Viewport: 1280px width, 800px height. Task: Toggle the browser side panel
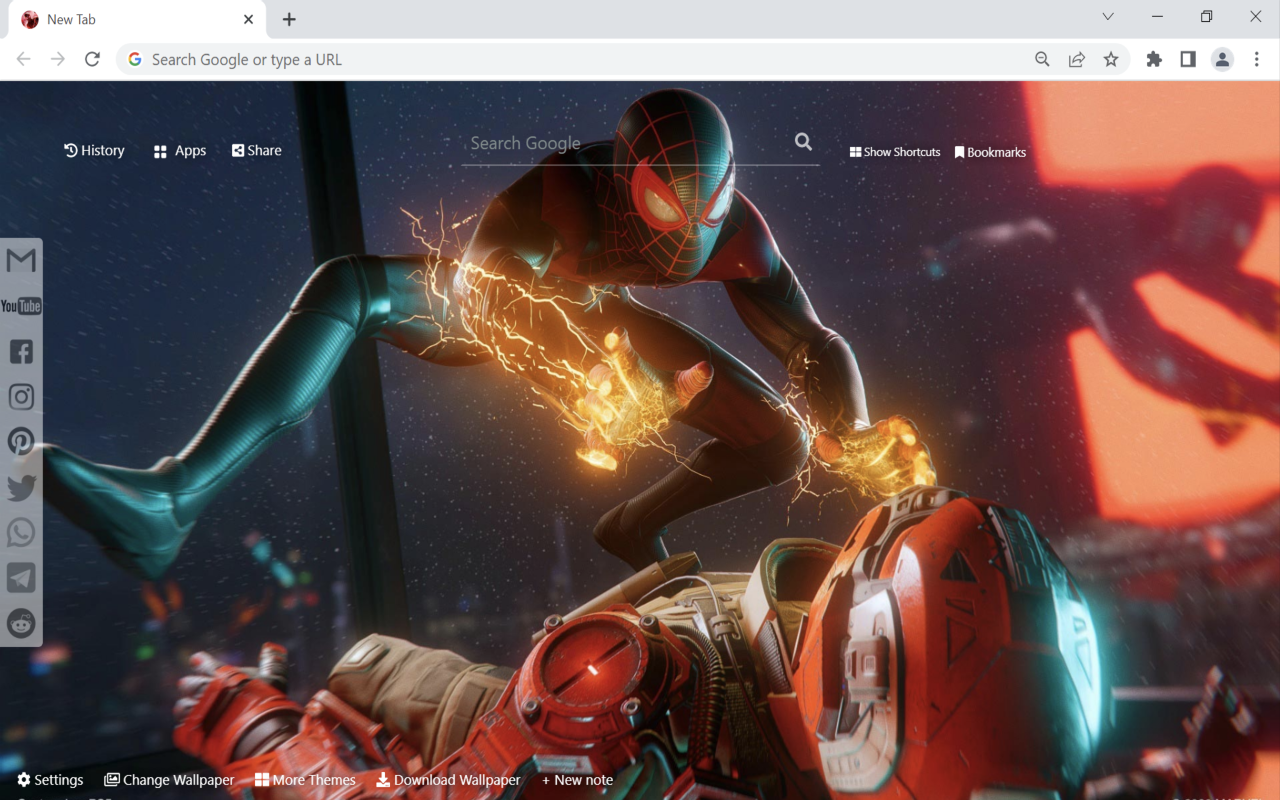1188,59
